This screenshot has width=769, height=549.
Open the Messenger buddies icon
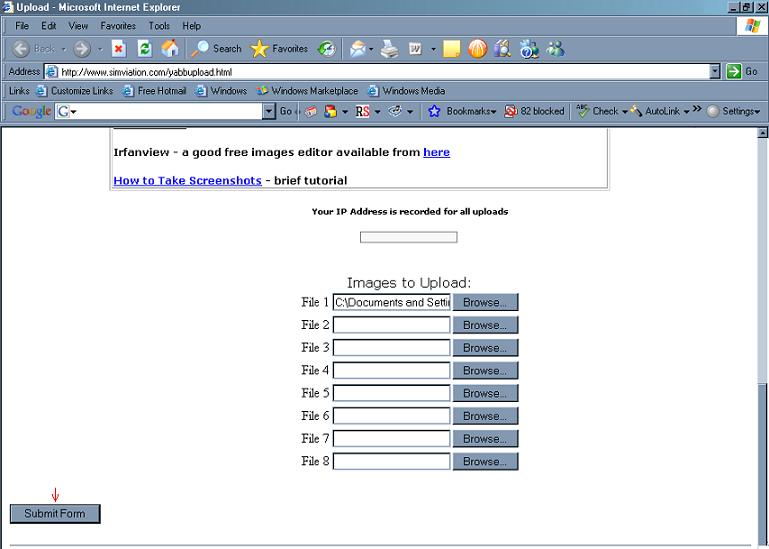tap(555, 49)
